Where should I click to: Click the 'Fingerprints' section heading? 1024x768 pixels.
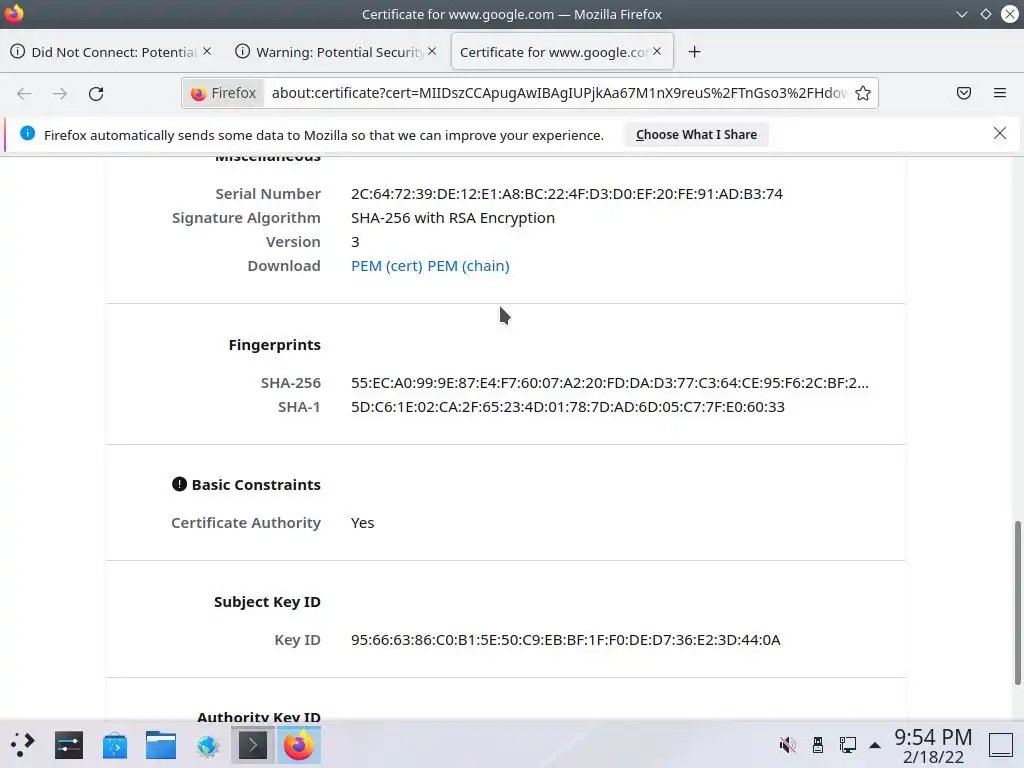(x=274, y=345)
